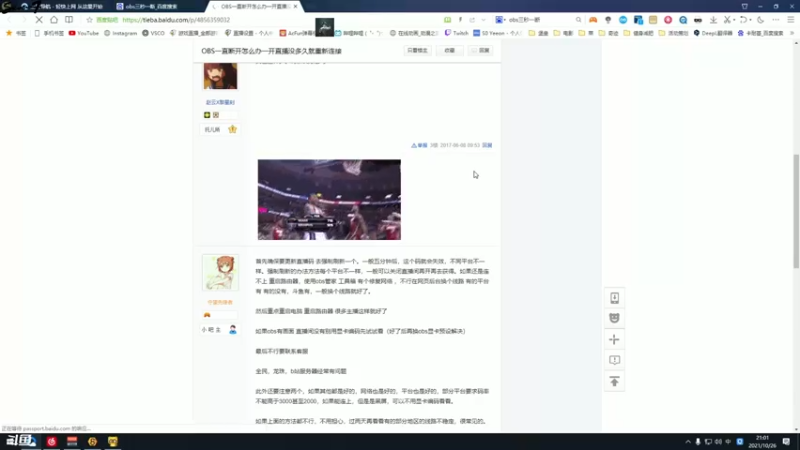Open the second poster's anime avatar
This screenshot has height=450, width=800.
[x=220, y=273]
